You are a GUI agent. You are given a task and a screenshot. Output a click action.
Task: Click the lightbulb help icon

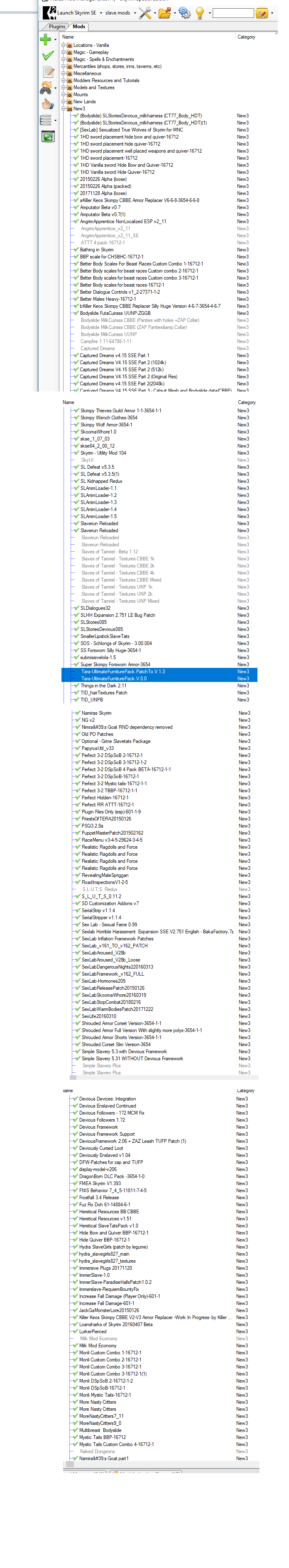coord(200,13)
